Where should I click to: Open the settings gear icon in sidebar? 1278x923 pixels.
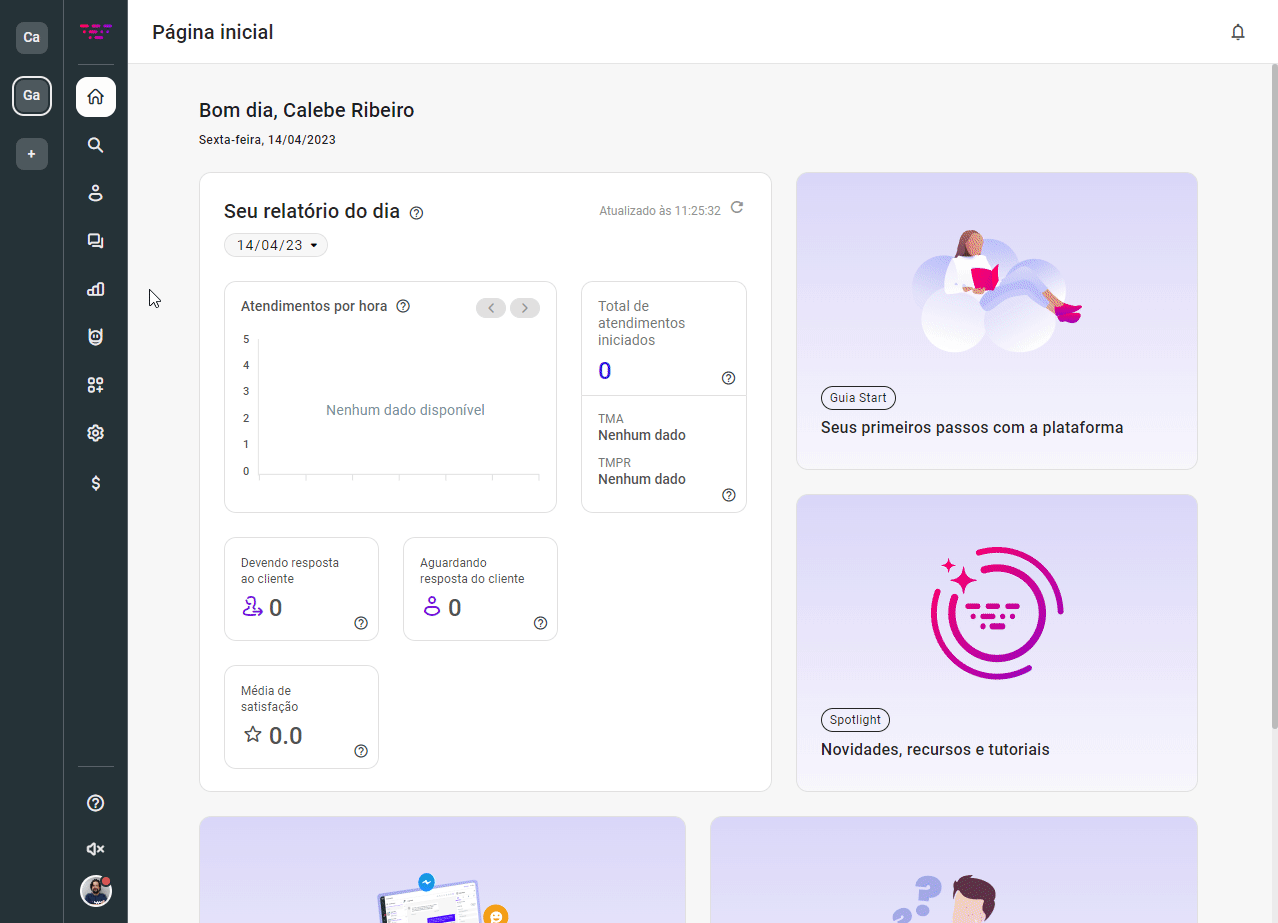(96, 433)
